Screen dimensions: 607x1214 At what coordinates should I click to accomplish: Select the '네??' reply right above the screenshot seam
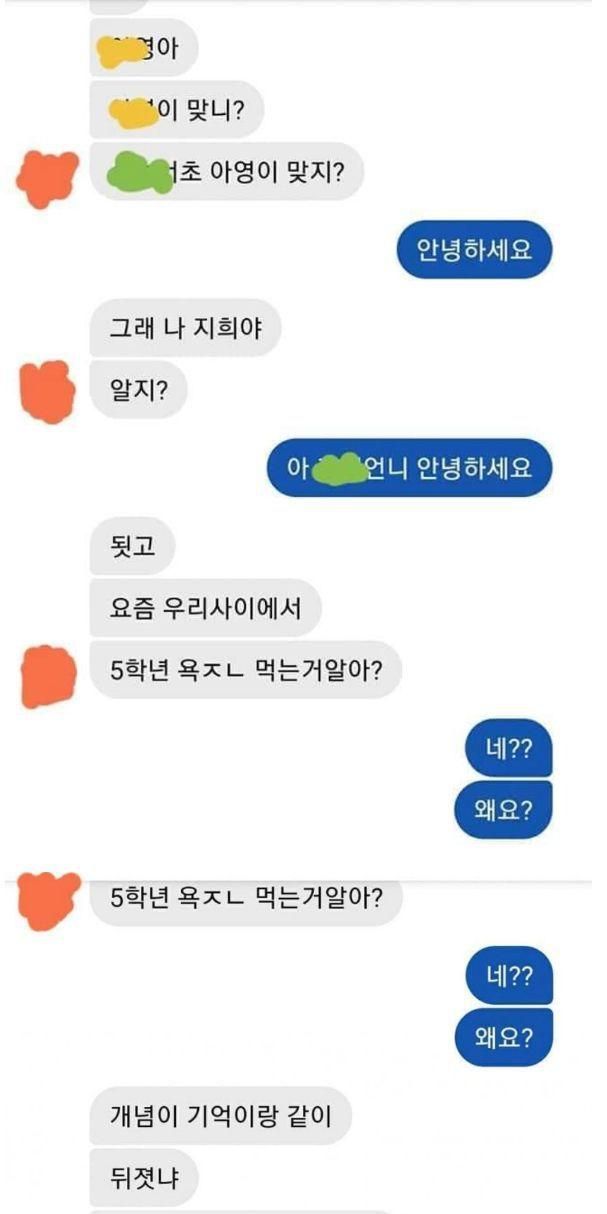click(509, 748)
